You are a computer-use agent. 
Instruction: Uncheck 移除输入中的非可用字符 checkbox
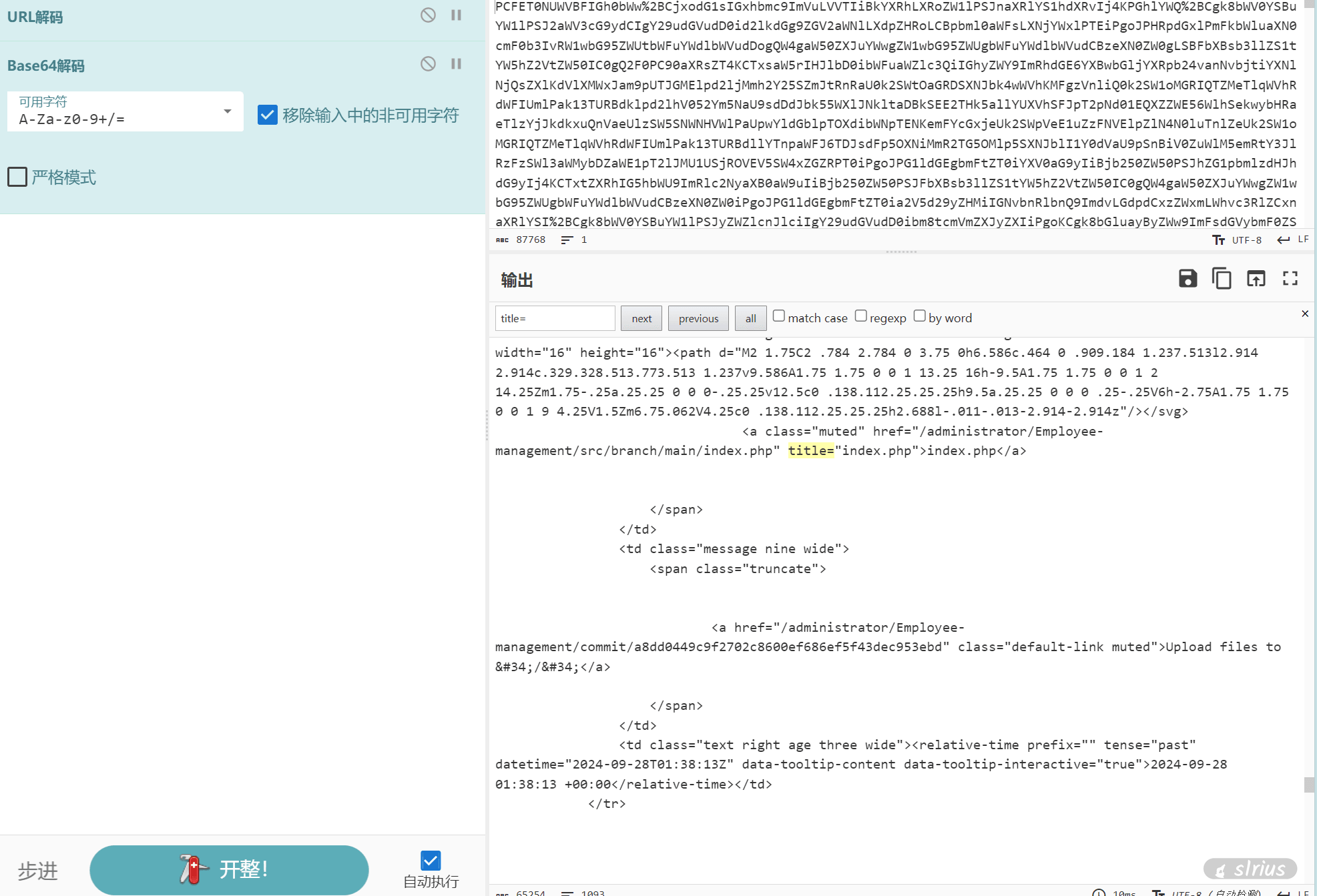pyautogui.click(x=268, y=115)
